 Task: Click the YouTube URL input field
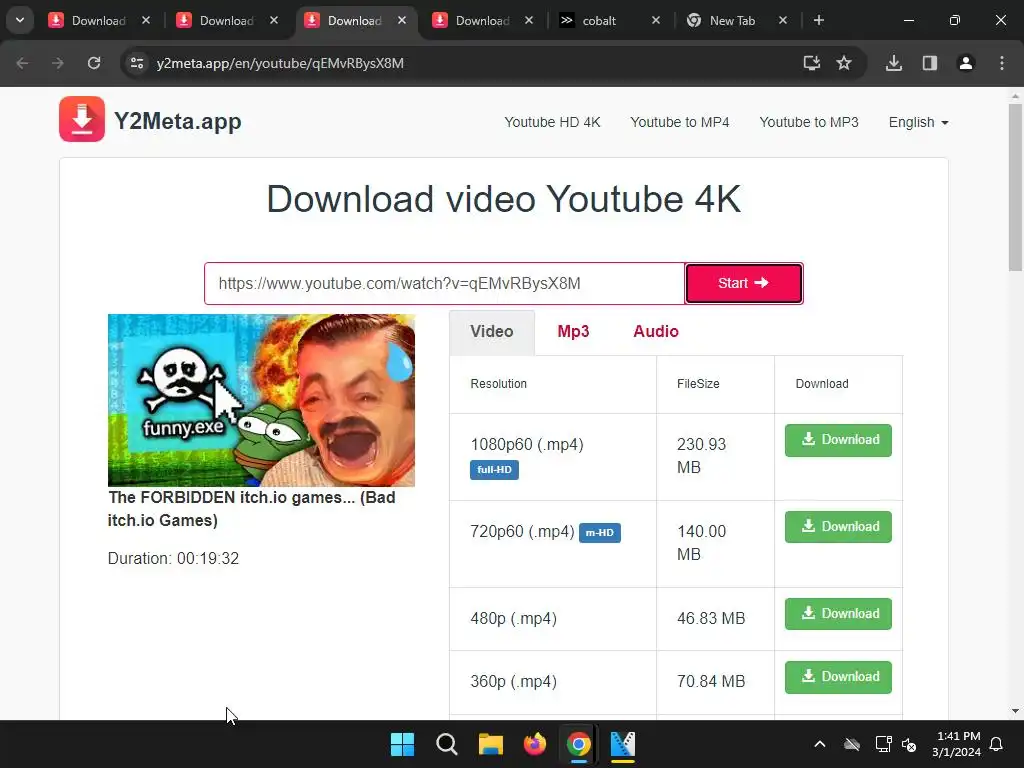point(445,283)
